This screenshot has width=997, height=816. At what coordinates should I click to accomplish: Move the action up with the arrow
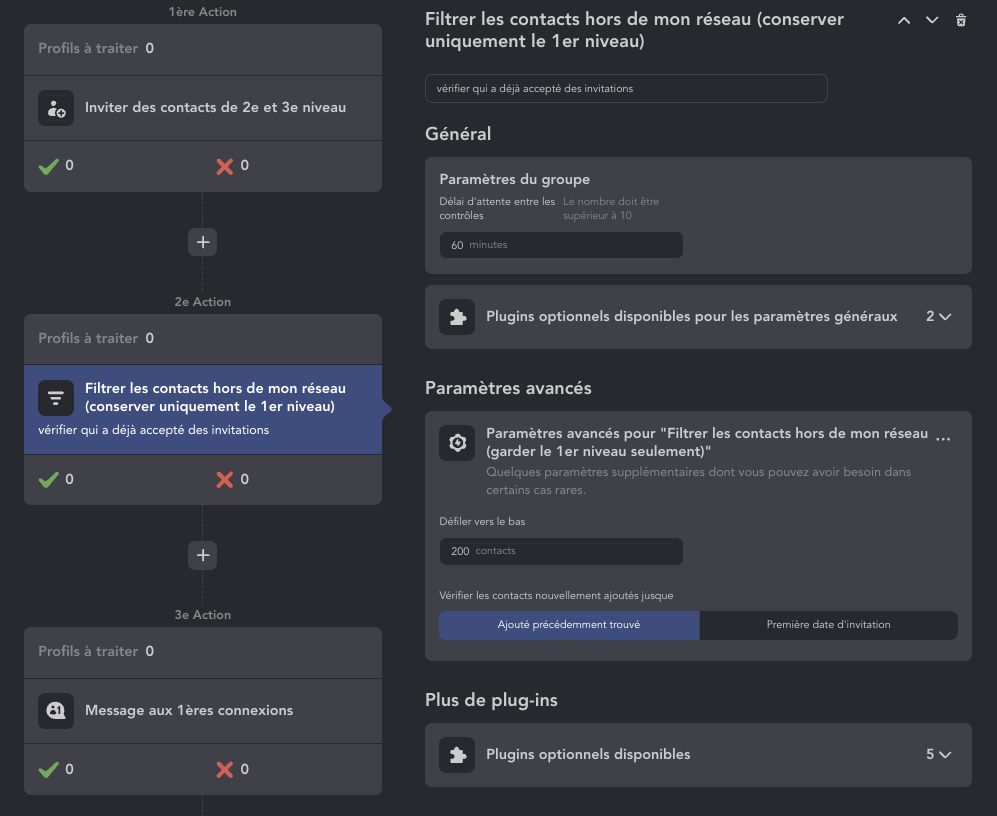[904, 20]
